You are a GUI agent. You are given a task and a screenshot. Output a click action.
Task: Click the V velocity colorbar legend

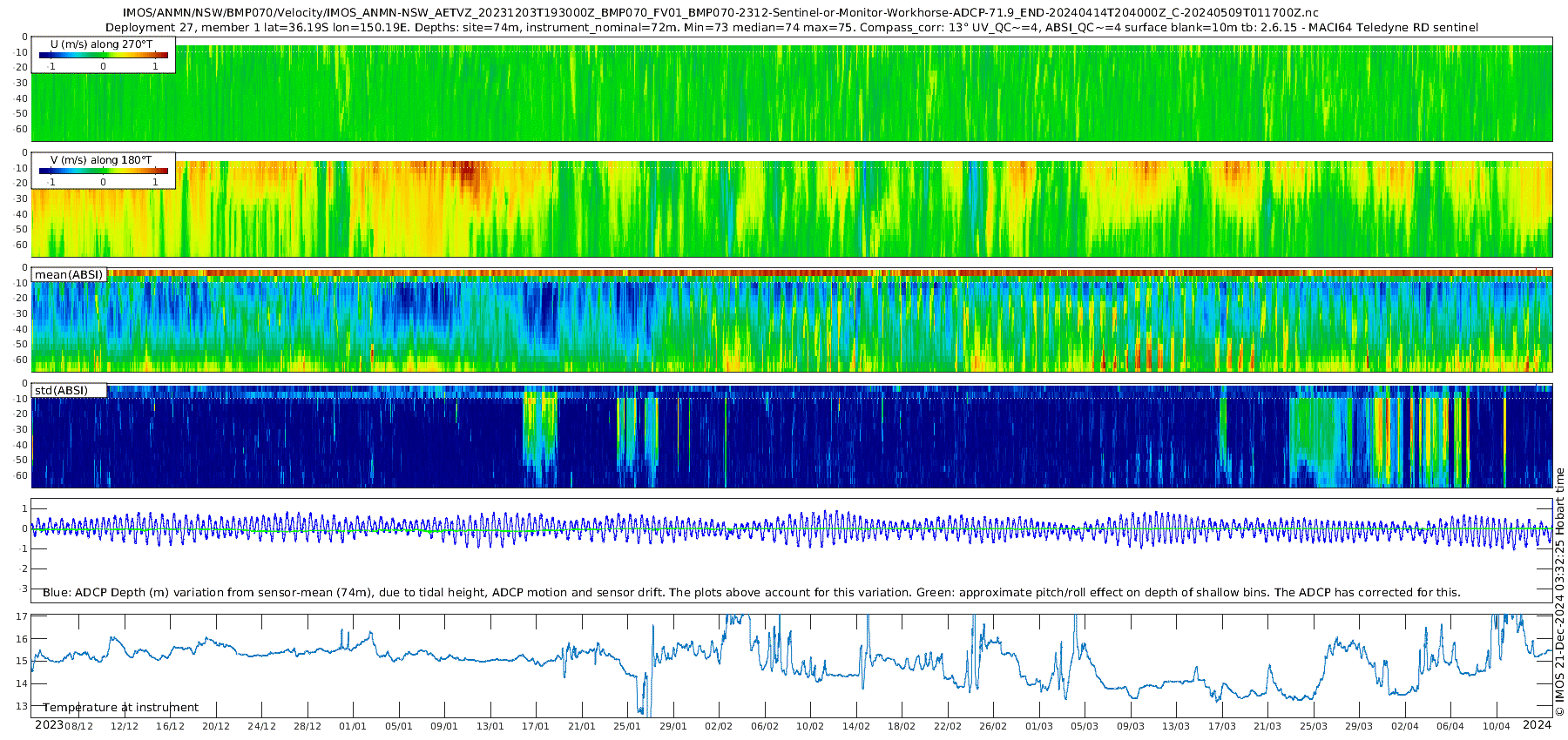point(103,172)
